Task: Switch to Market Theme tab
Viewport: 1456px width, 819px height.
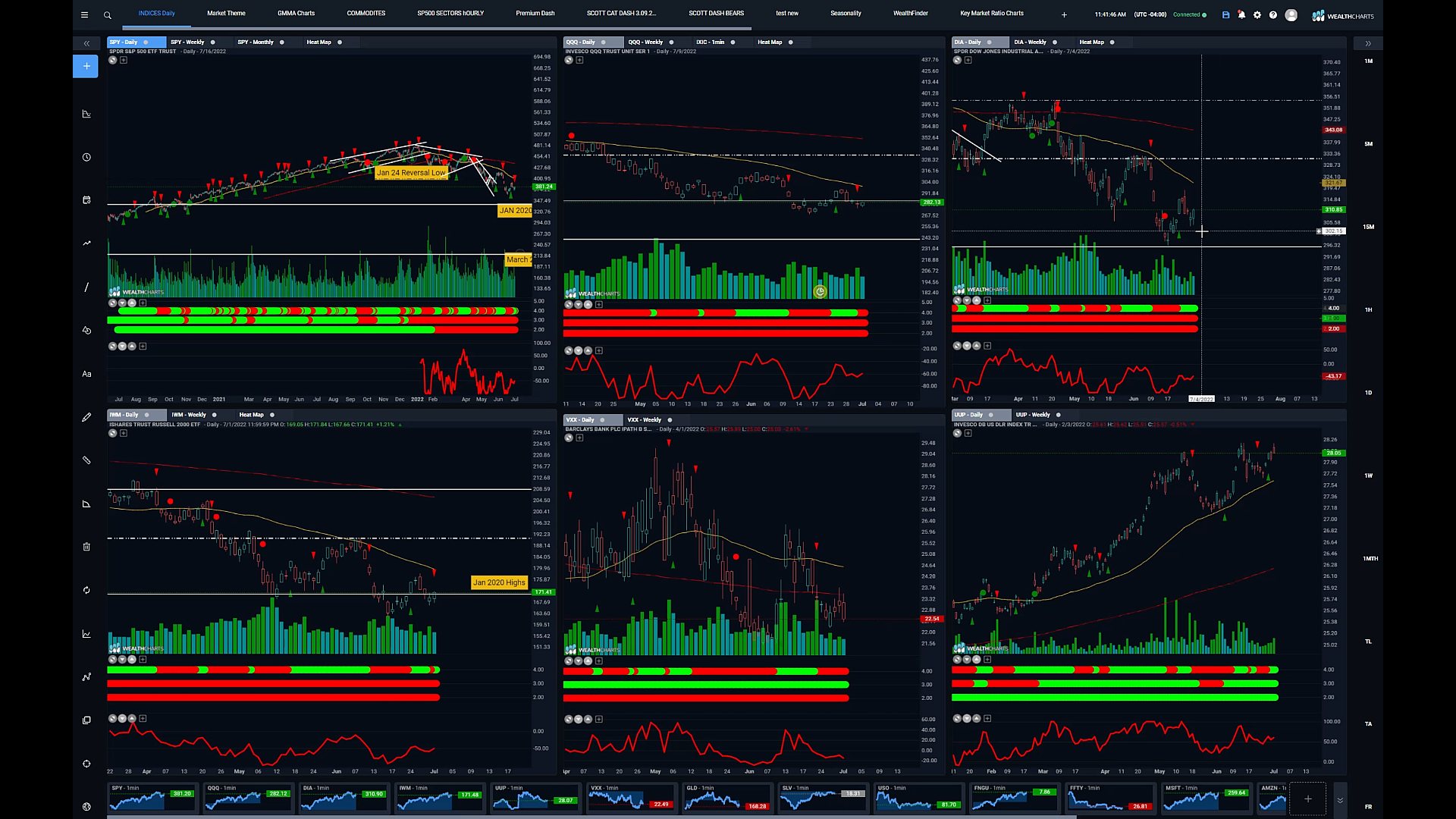Action: click(226, 13)
